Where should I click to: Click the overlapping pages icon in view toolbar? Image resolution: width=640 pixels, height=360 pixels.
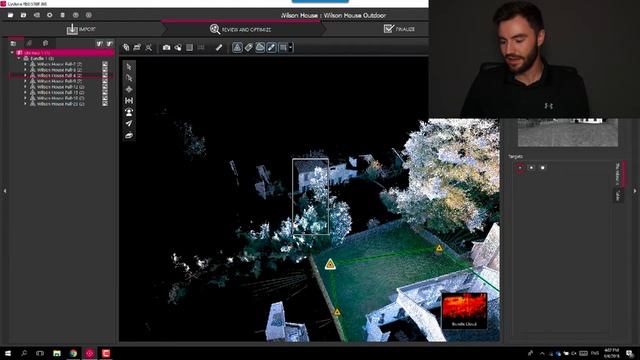(x=126, y=47)
